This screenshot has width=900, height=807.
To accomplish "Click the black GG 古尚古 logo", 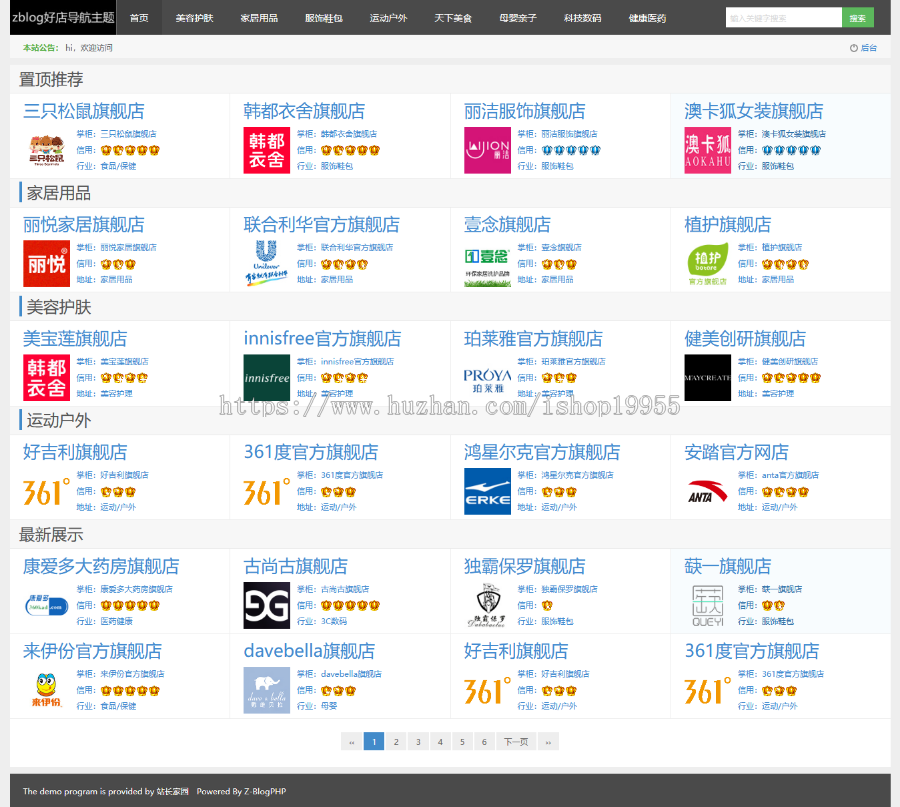I will click(266, 606).
